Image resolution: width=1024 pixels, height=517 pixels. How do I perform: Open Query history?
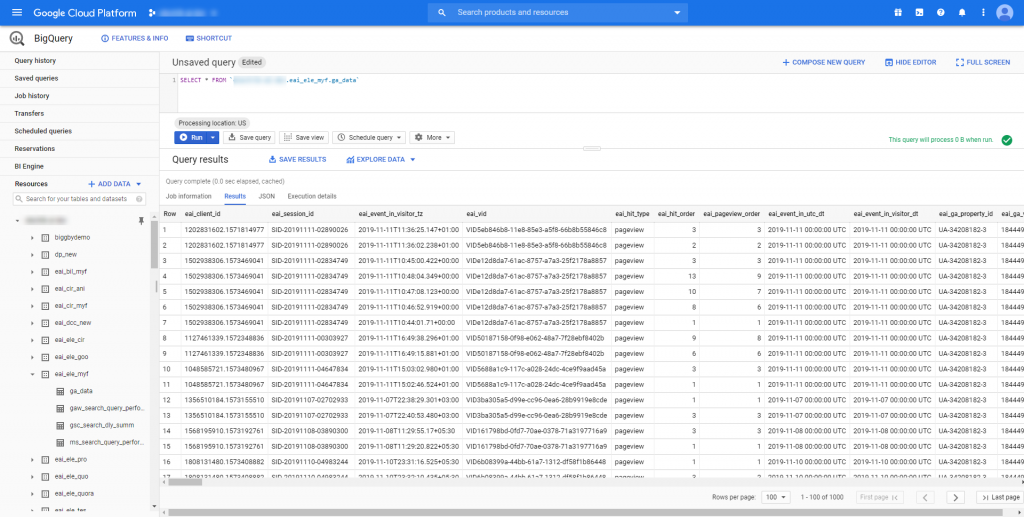tap(35, 61)
